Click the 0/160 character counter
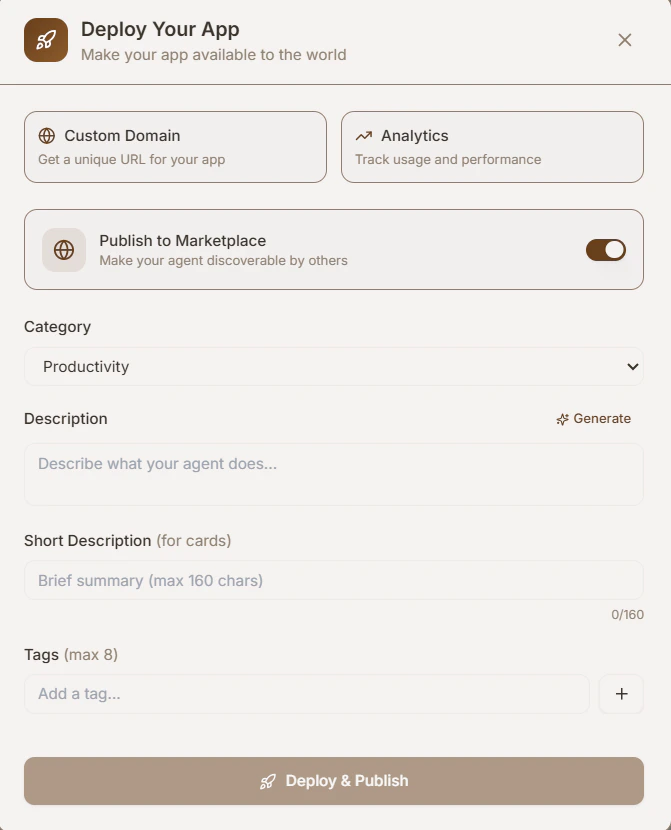The width and height of the screenshot is (671, 830). click(x=628, y=615)
